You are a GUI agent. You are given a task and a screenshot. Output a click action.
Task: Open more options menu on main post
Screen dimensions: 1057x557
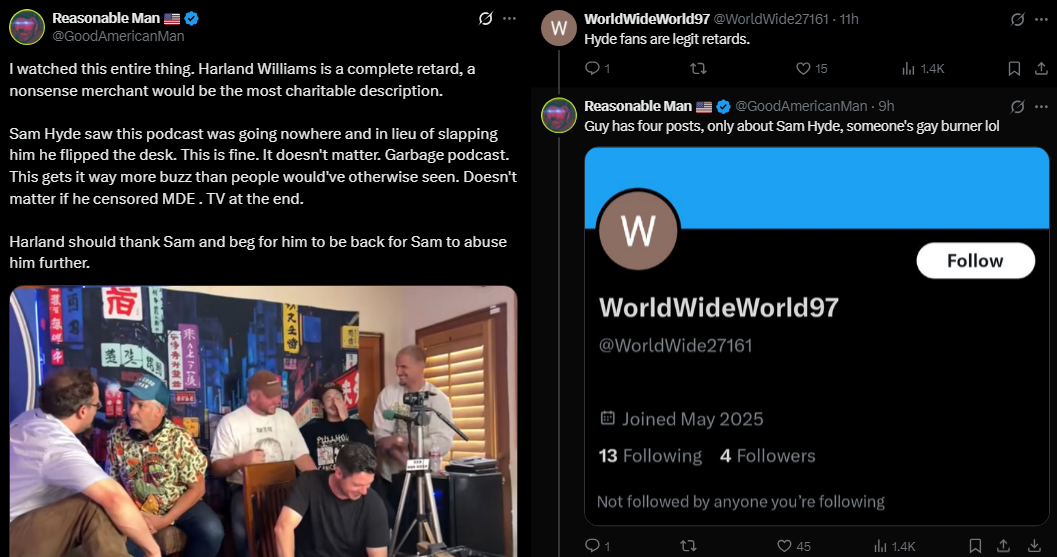(x=510, y=18)
